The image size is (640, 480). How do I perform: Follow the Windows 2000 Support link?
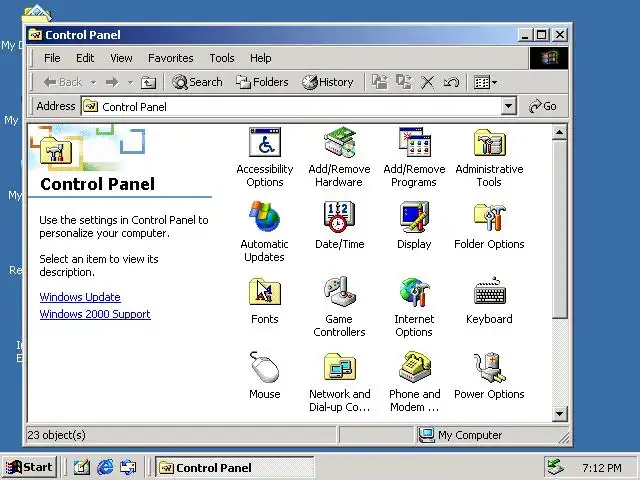click(x=95, y=314)
